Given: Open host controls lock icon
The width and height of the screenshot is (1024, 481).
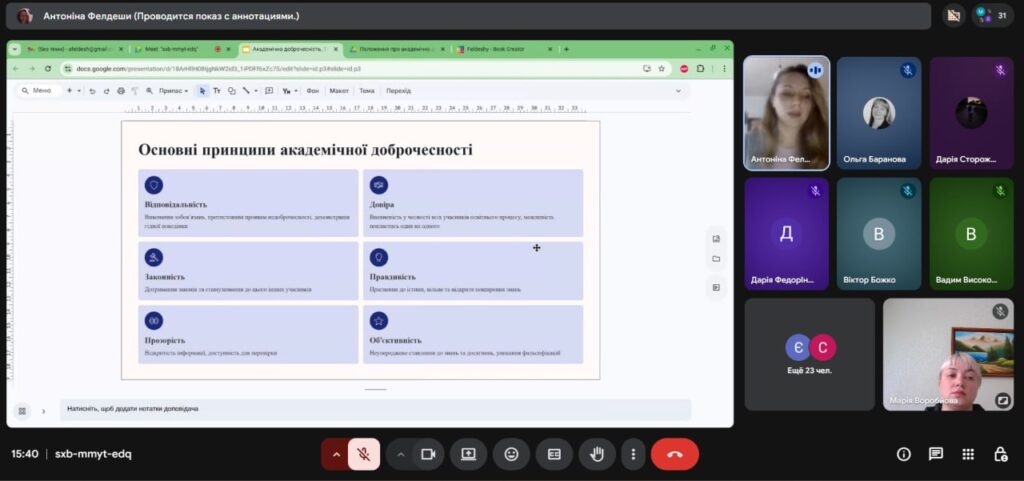Looking at the screenshot, I should click(1000, 454).
